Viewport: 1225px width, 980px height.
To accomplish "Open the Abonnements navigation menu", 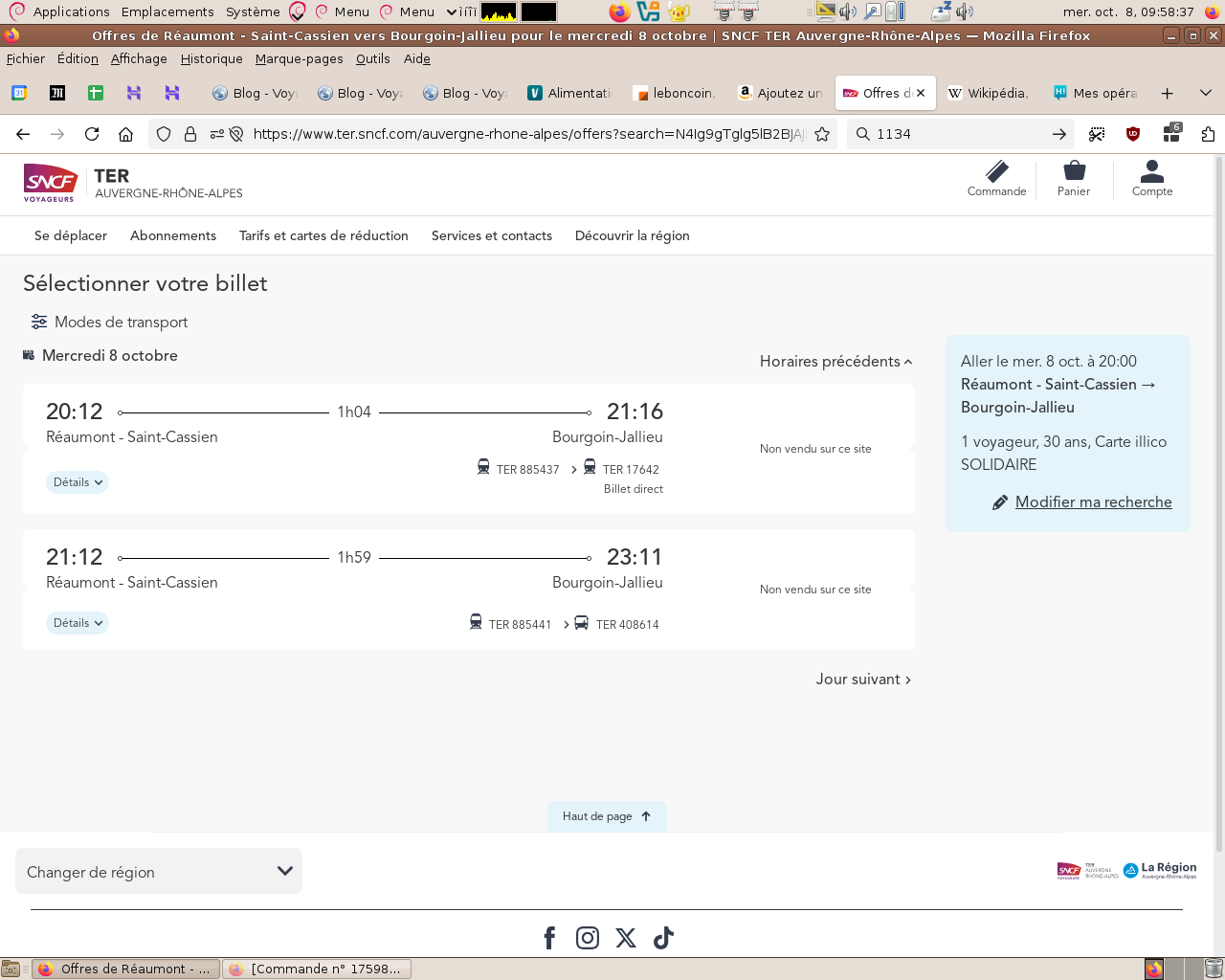I will pos(173,235).
